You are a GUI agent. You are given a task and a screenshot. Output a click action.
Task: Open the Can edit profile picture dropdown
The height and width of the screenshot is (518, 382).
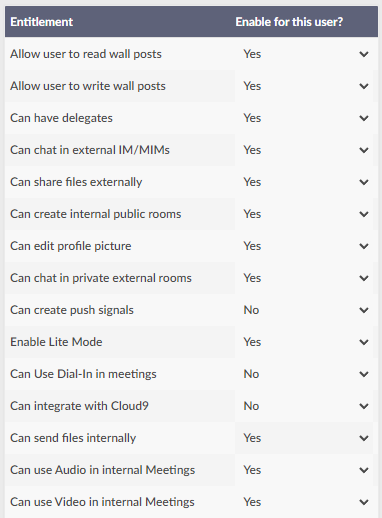coord(304,246)
